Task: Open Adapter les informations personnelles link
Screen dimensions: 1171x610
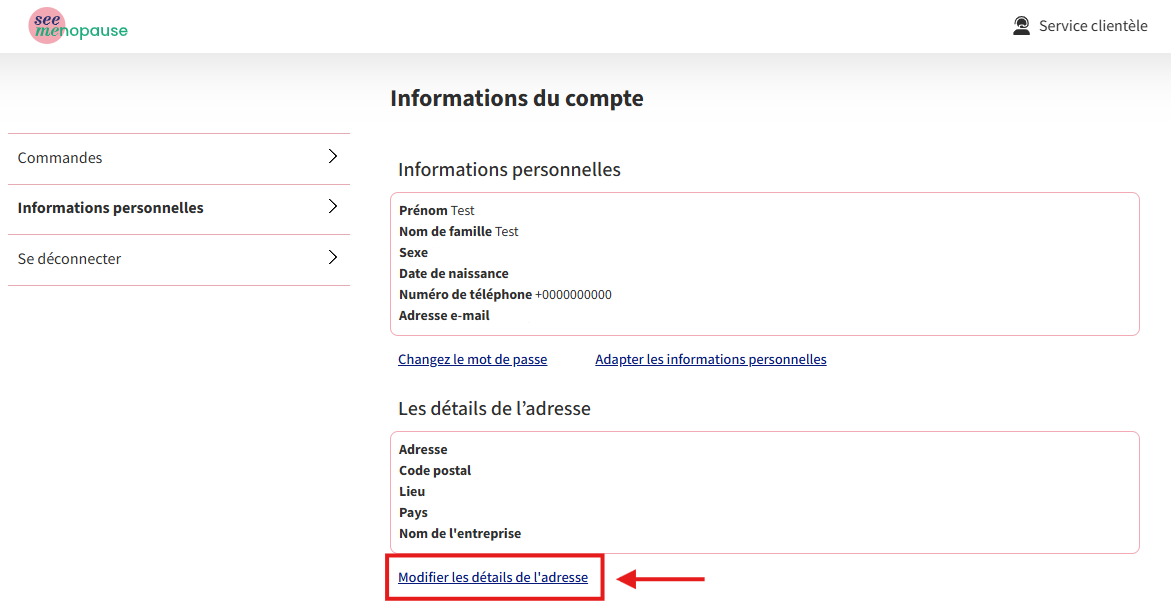Action: click(x=710, y=359)
